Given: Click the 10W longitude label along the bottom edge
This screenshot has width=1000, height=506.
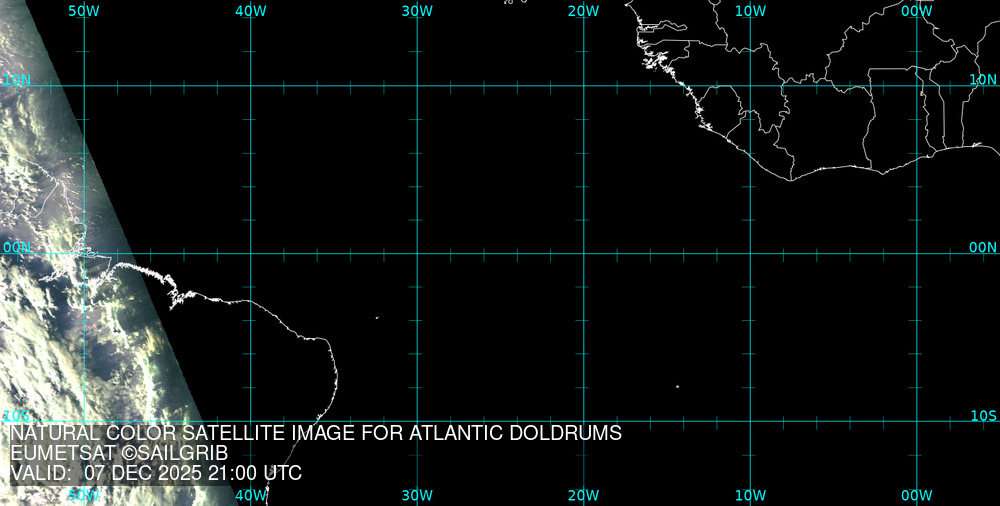Looking at the screenshot, I should pyautogui.click(x=750, y=495).
